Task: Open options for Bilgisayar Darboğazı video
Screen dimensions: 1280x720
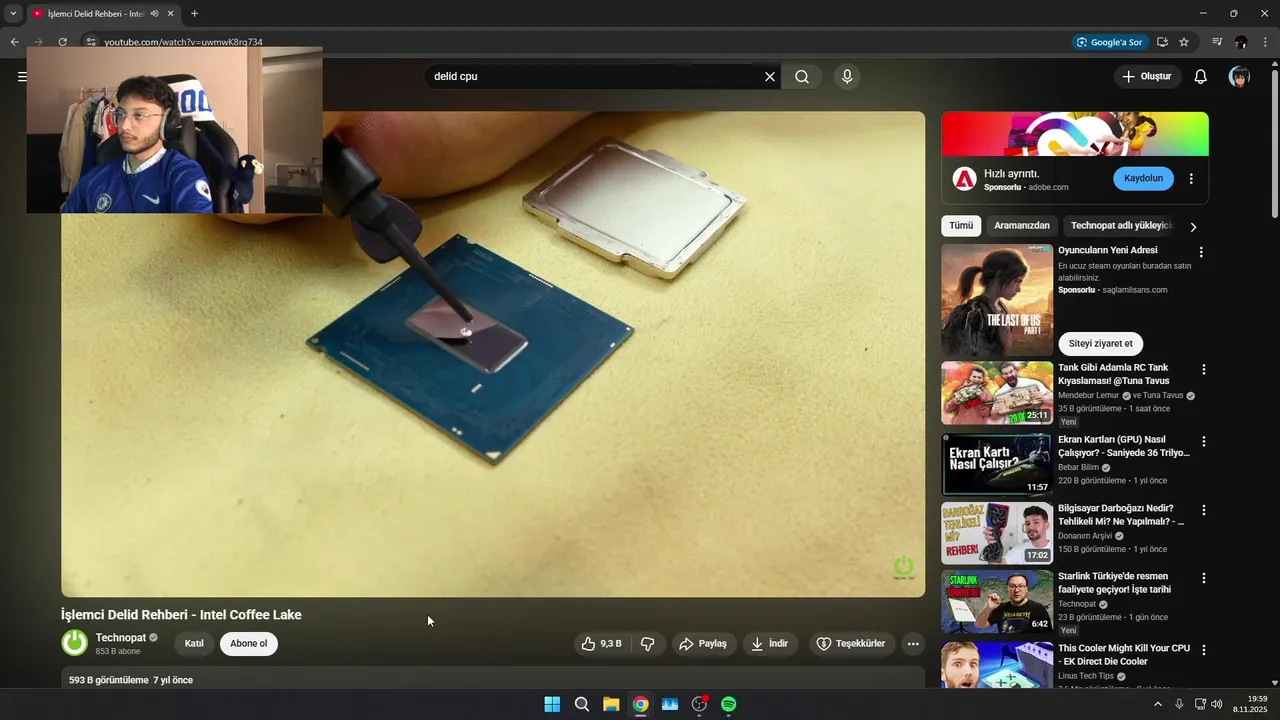Action: click(x=1203, y=509)
